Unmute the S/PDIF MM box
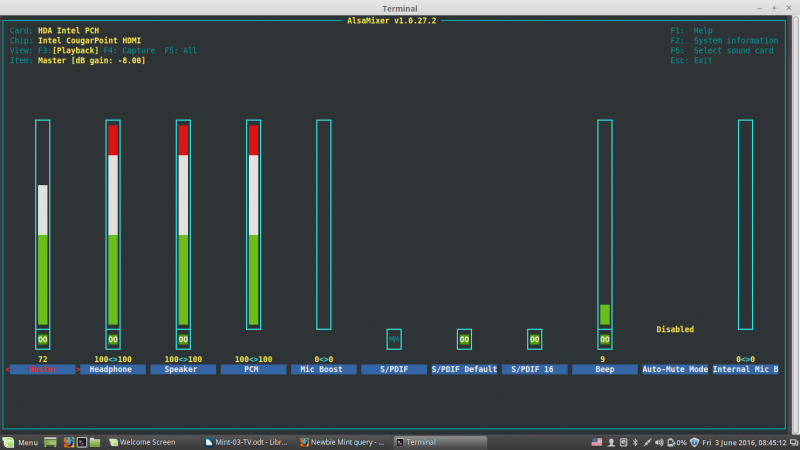The height and width of the screenshot is (450, 800). point(394,339)
